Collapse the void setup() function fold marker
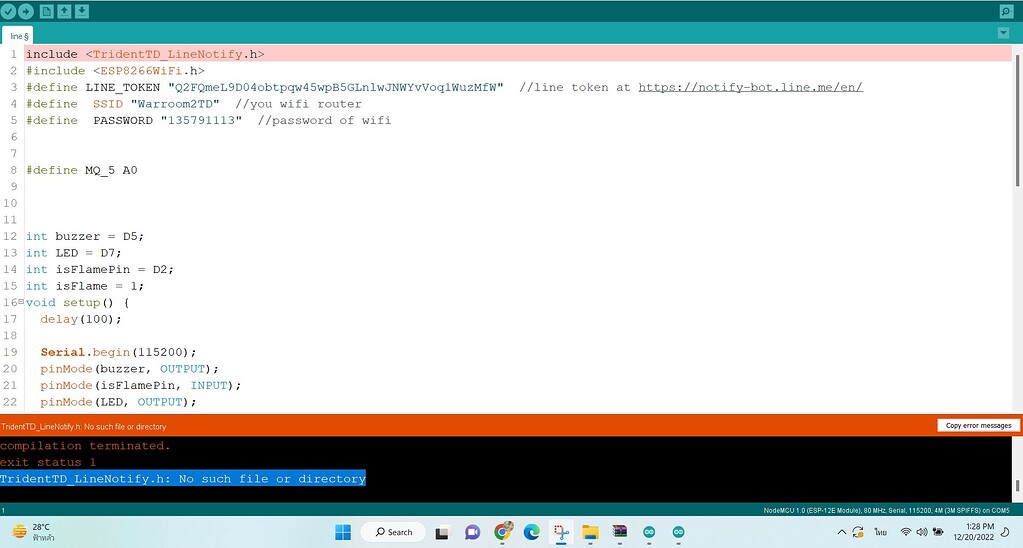The width and height of the screenshot is (1023, 548). 21,302
